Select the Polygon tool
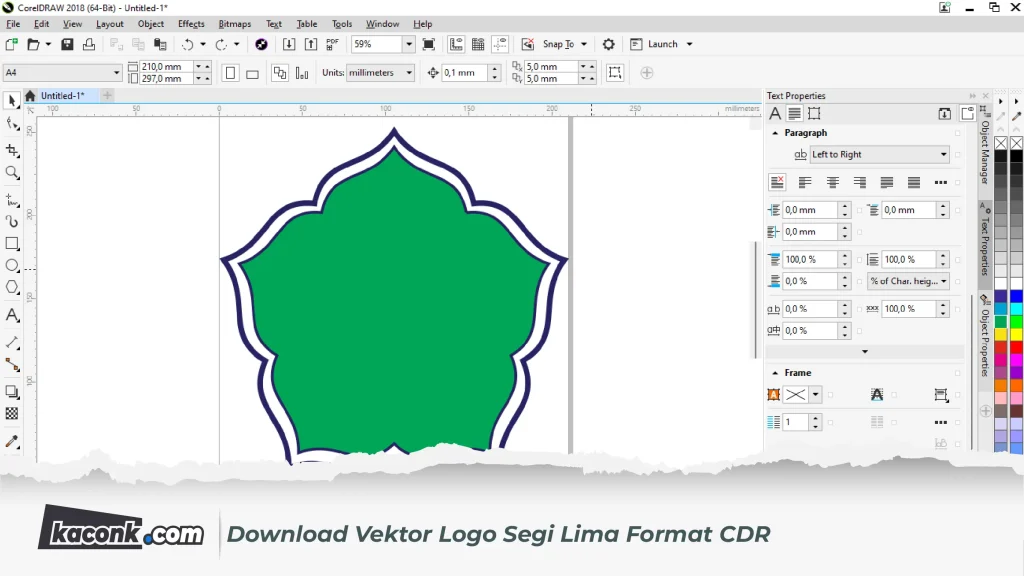Image resolution: width=1024 pixels, height=576 pixels. pos(13,287)
